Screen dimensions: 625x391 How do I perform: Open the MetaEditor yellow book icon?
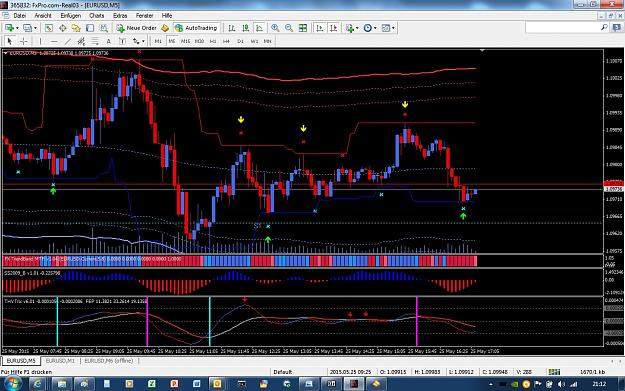point(165,28)
